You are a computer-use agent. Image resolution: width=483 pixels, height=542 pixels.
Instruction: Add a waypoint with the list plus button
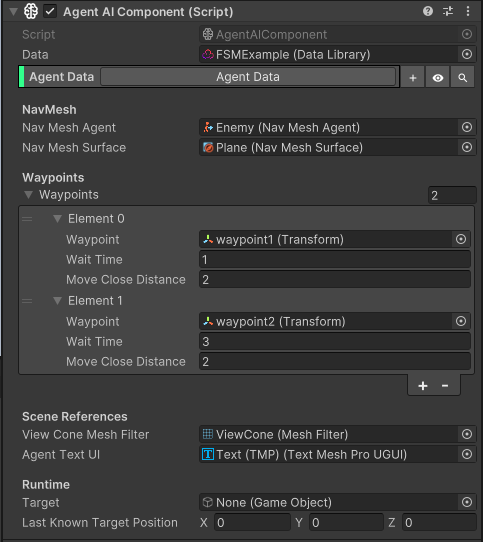[x=422, y=385]
